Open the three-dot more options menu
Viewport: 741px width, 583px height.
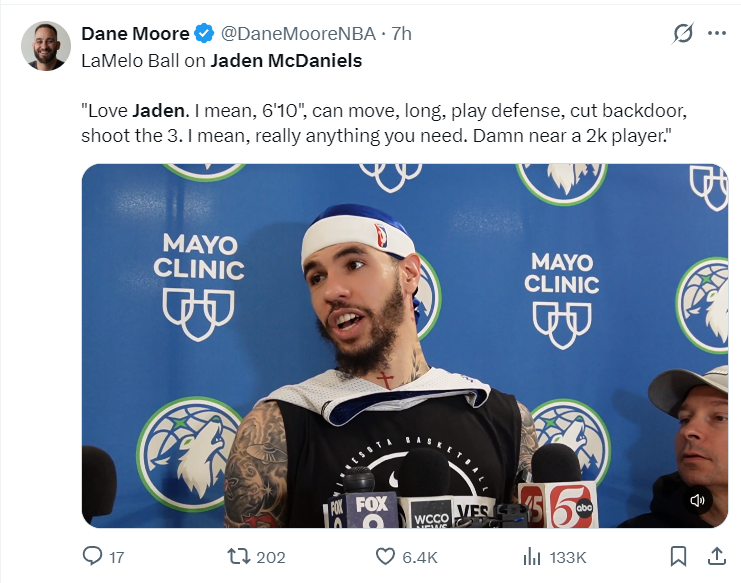point(717,34)
